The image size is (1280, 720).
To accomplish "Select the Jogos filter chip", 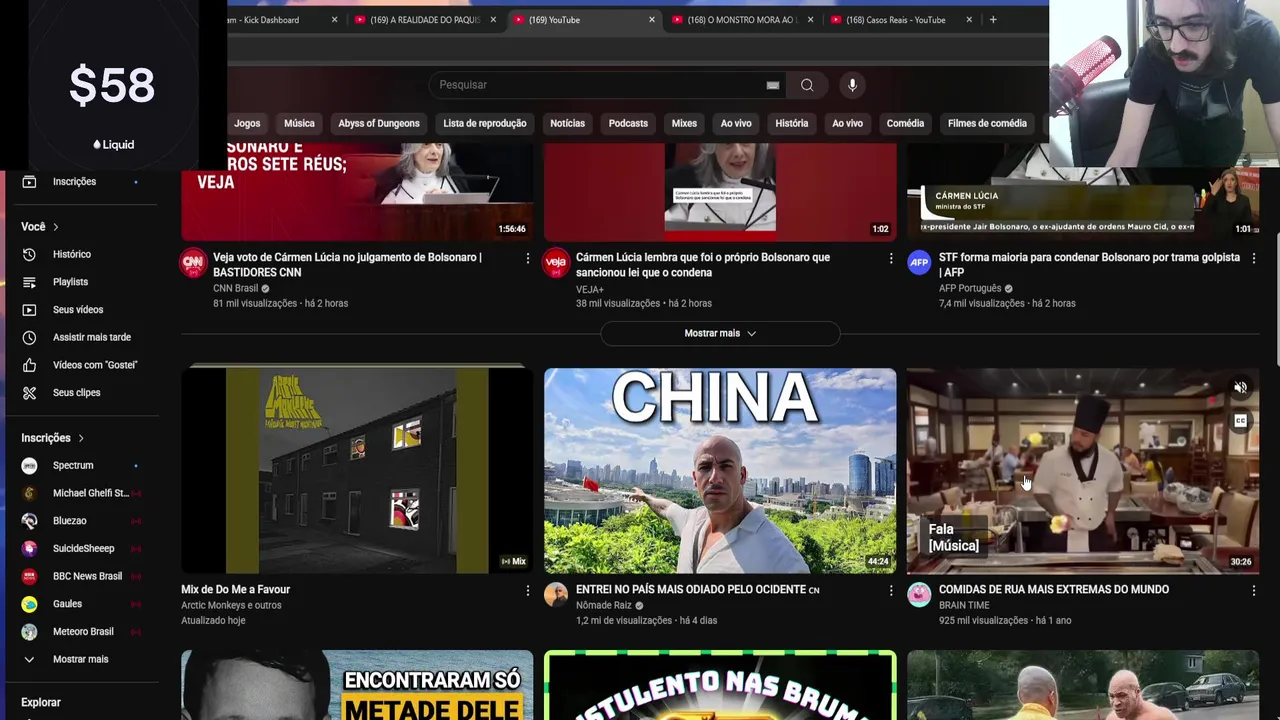I will (247, 123).
